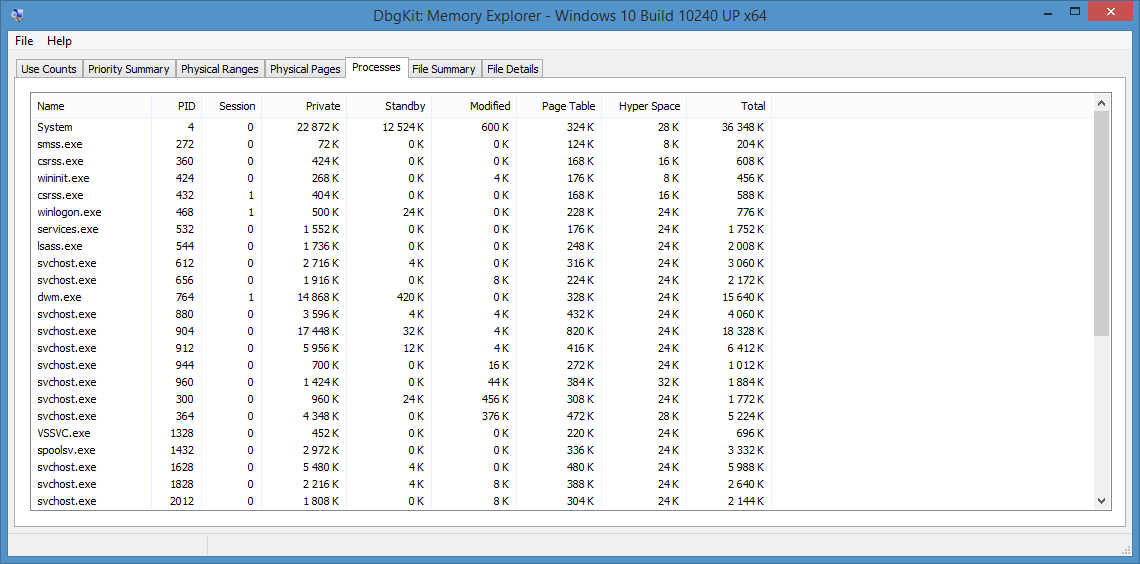Screen dimensions: 1140x564
Task: Click System standby value 12 524 K
Action: tap(404, 127)
